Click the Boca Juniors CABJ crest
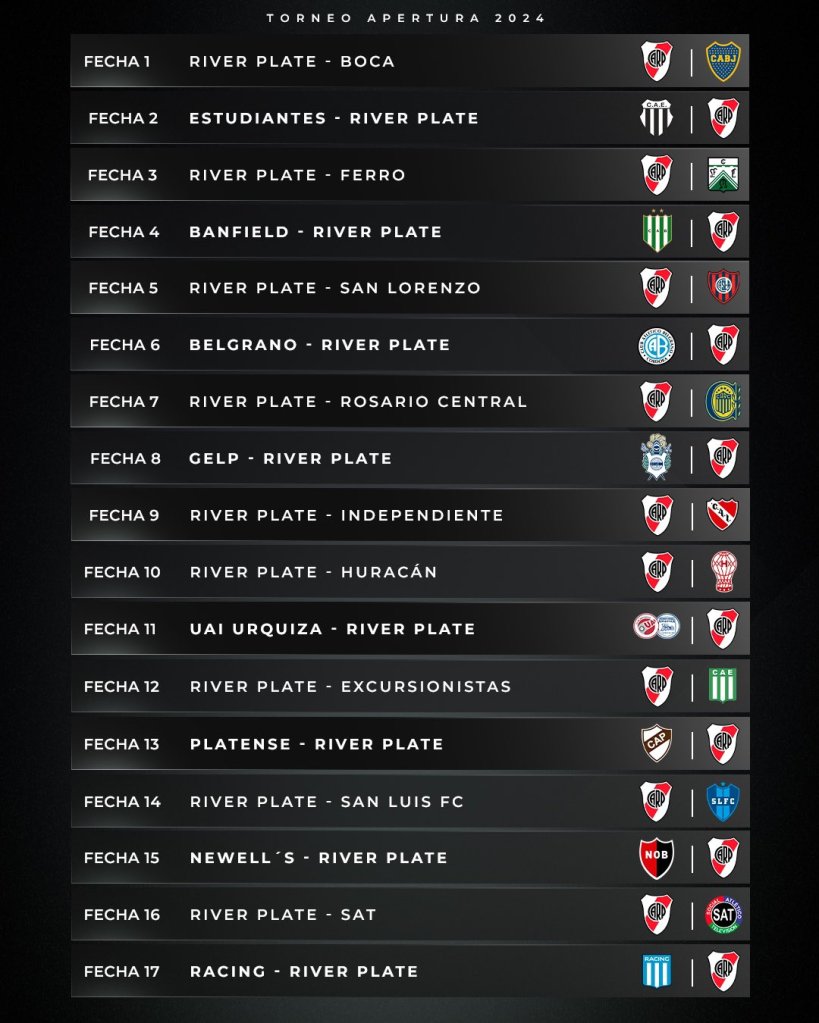This screenshot has width=819, height=1023. click(x=723, y=61)
